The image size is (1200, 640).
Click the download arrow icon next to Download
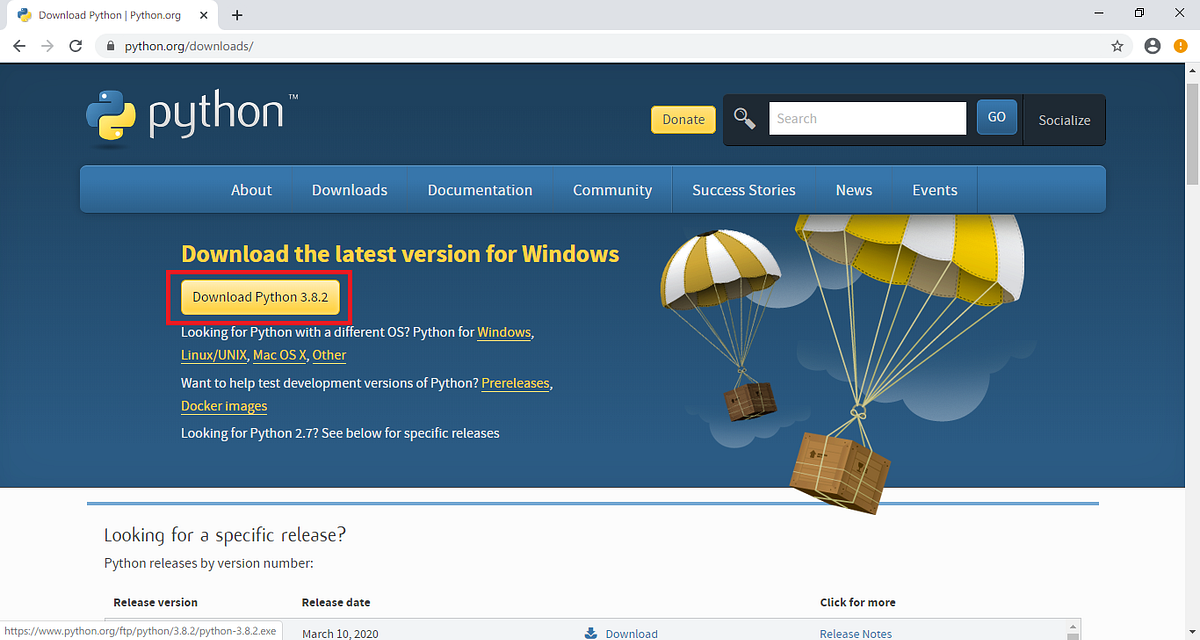(591, 632)
